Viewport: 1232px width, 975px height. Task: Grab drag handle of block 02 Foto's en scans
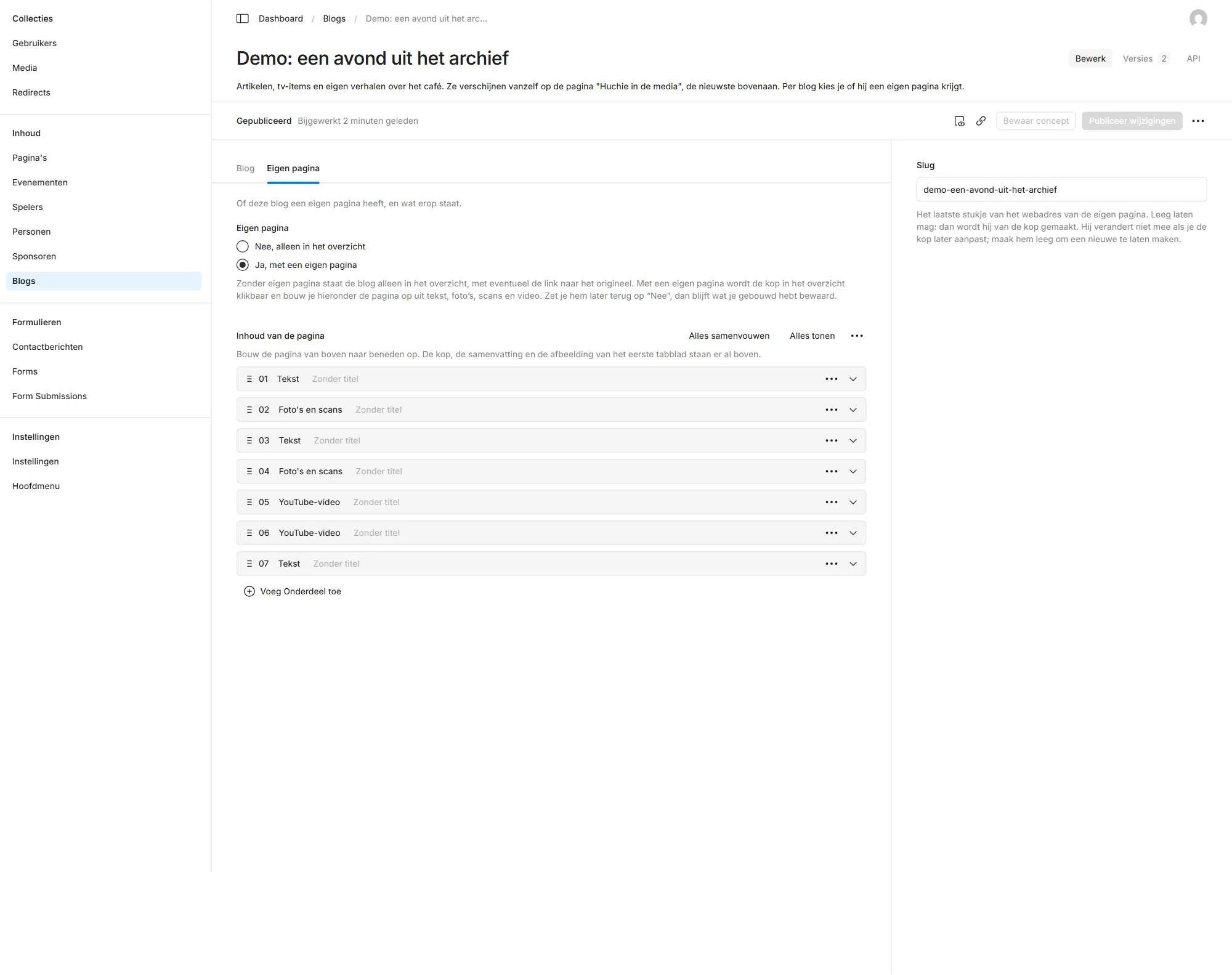coord(249,410)
